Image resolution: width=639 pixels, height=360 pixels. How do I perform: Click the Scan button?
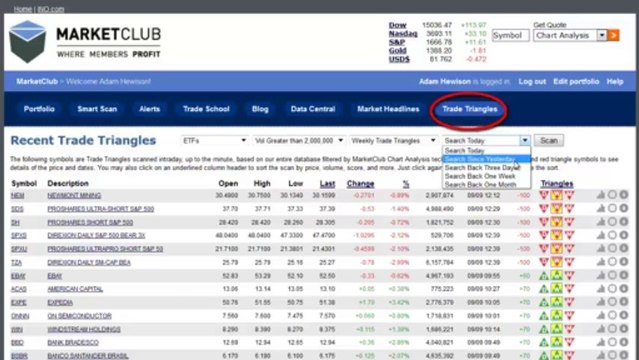[549, 140]
